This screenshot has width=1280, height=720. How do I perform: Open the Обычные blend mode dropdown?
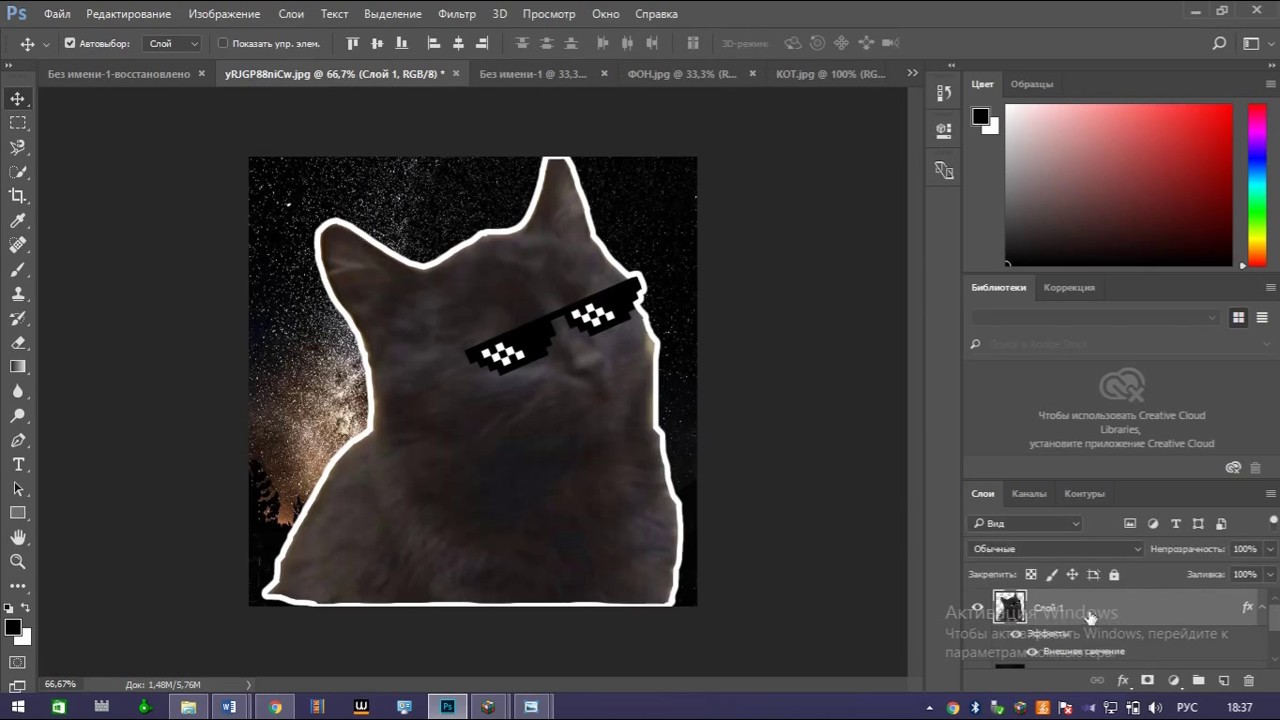pos(1055,549)
